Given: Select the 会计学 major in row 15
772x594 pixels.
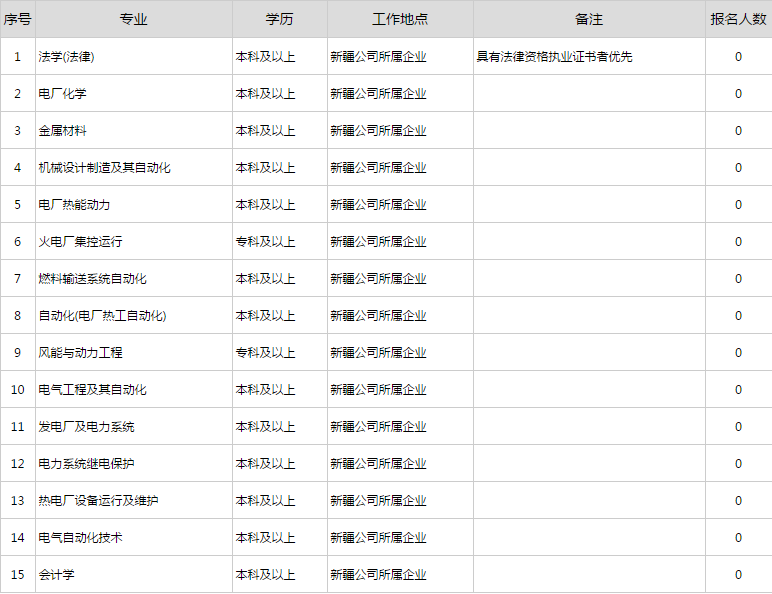Looking at the screenshot, I should pyautogui.click(x=56, y=575).
